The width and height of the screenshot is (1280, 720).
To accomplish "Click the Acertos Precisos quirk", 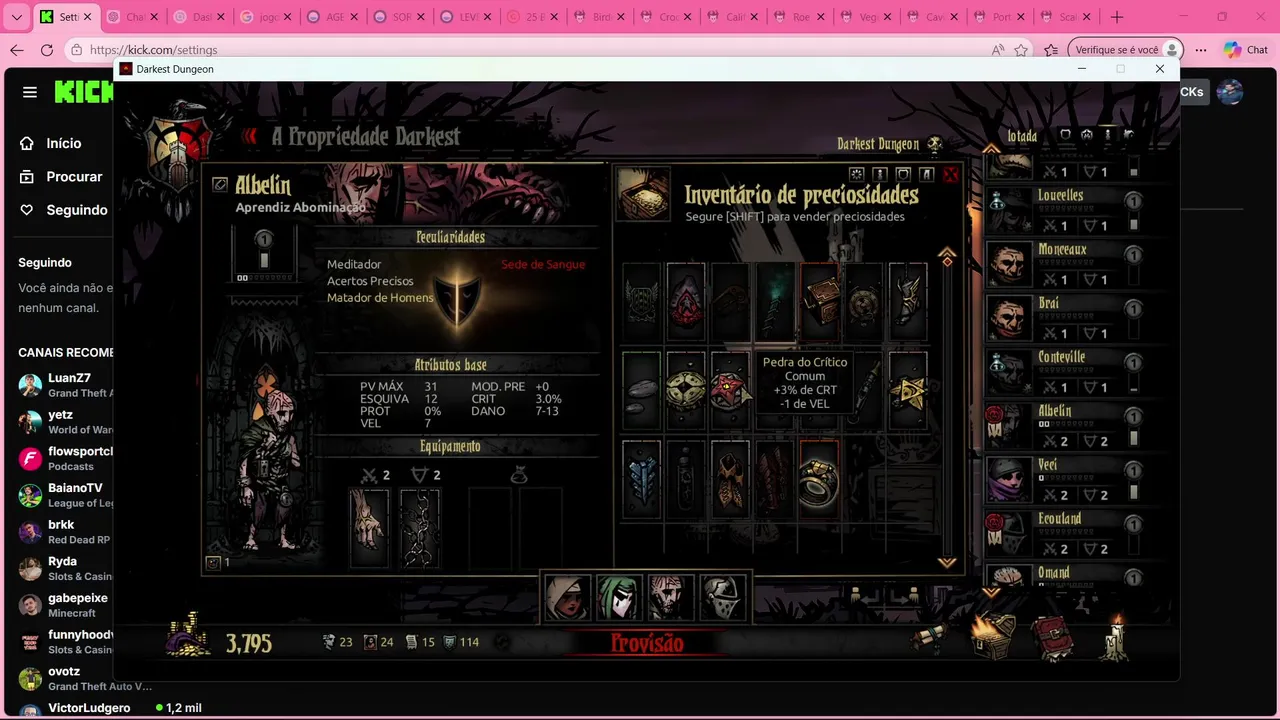I will point(370,281).
